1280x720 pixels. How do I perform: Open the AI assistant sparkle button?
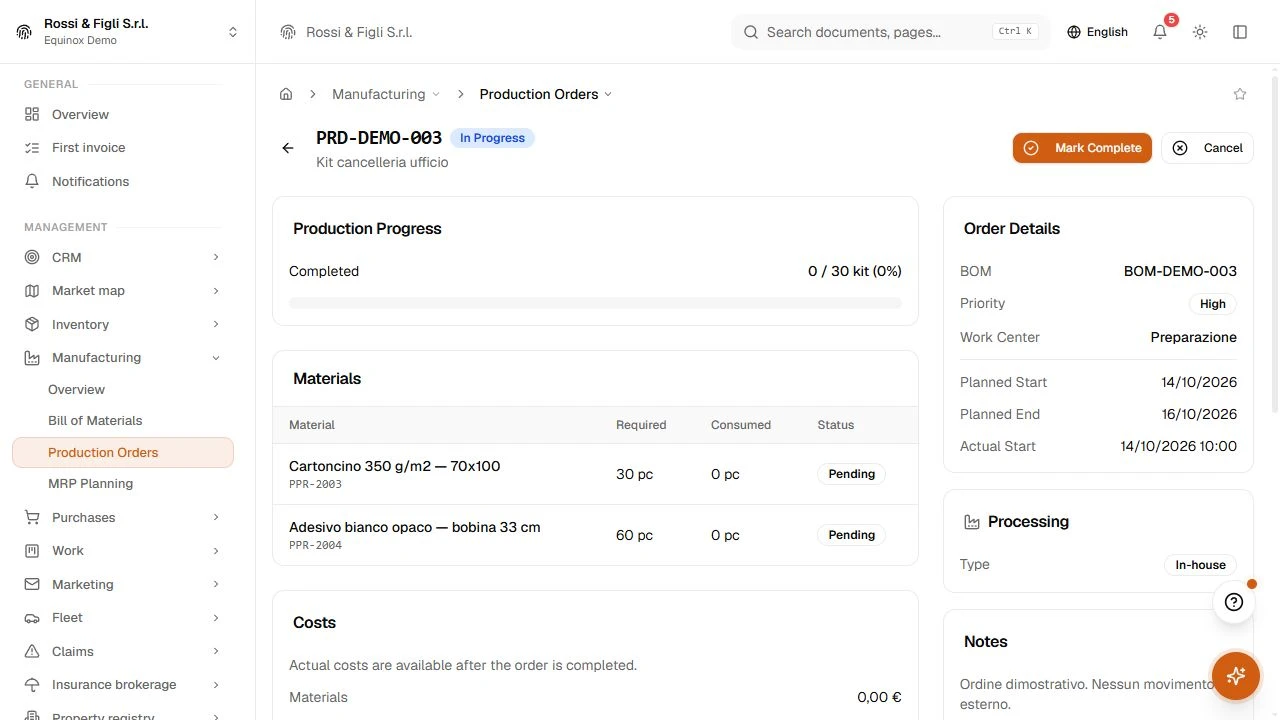[1236, 676]
